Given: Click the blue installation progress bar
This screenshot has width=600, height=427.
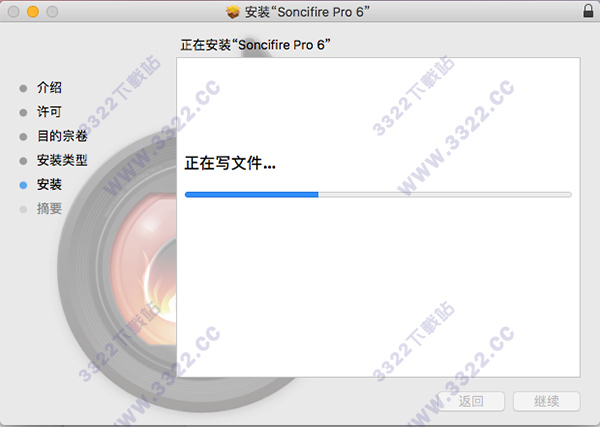Looking at the screenshot, I should (378, 195).
